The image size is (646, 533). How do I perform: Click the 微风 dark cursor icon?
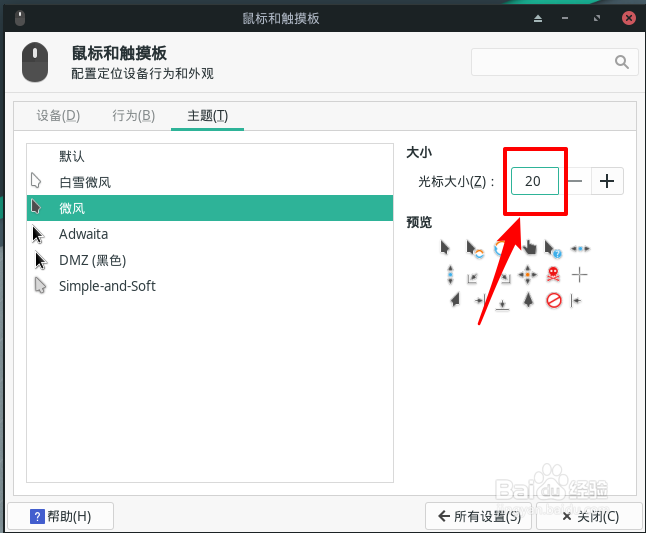pyautogui.click(x=36, y=207)
